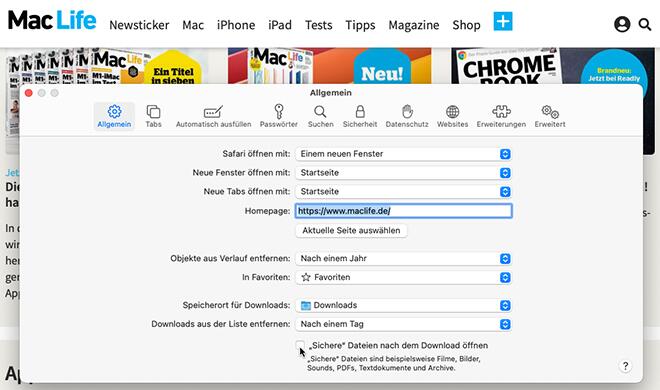Switch to the Tabs preferences pane
This screenshot has width=660, height=390.
(153, 117)
